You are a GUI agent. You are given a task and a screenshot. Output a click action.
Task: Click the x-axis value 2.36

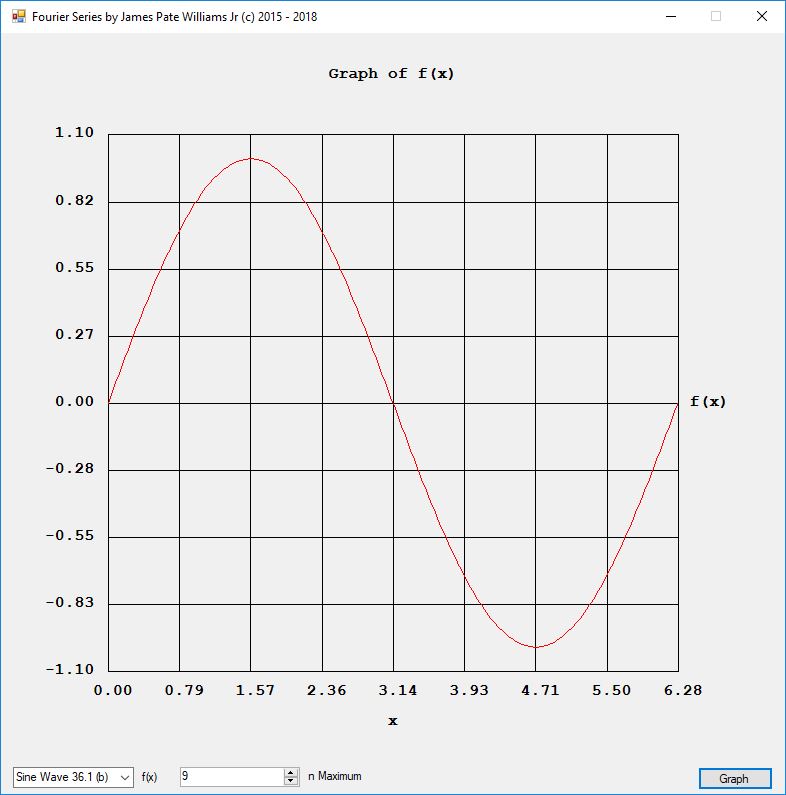click(327, 691)
